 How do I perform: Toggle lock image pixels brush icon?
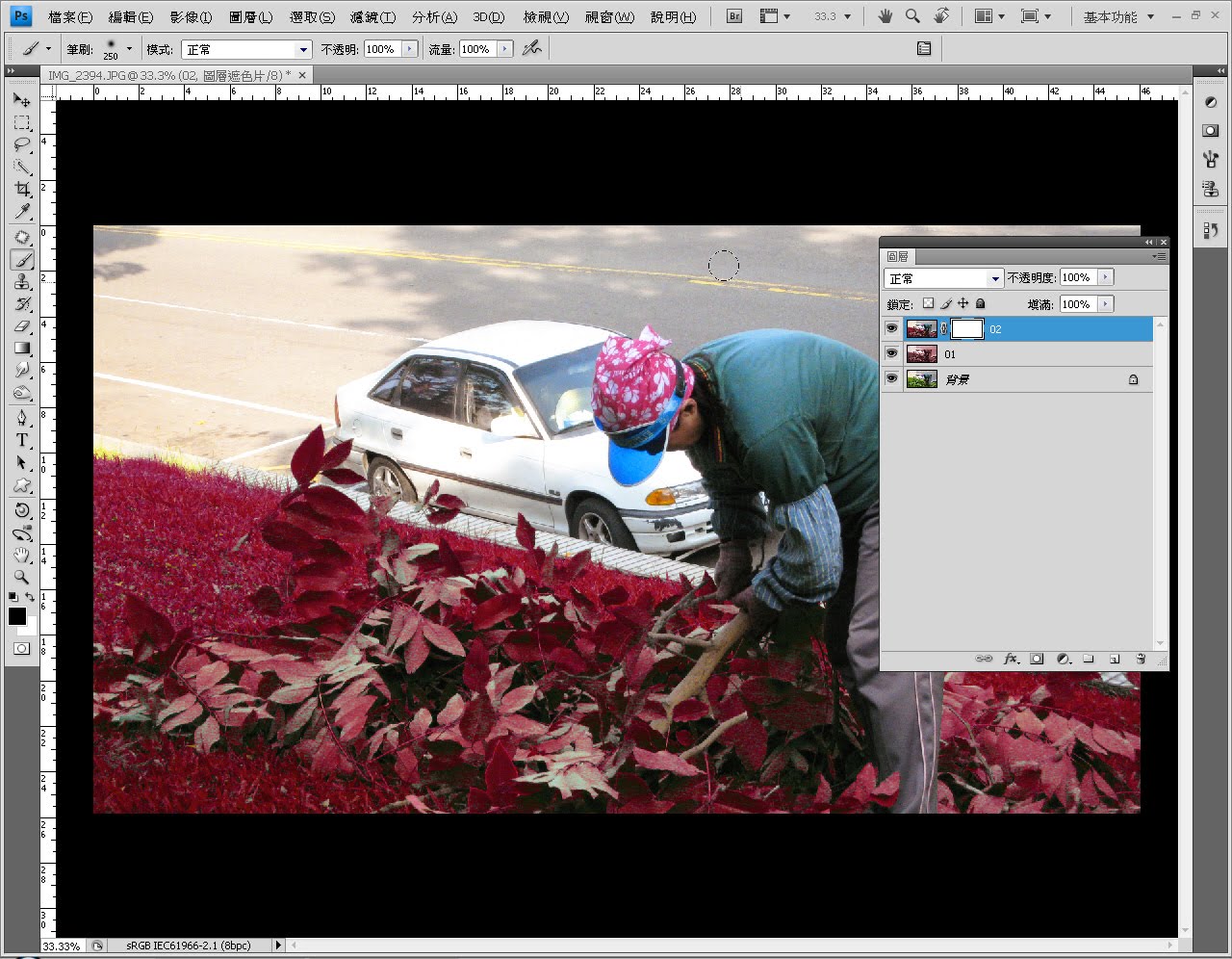click(x=945, y=303)
